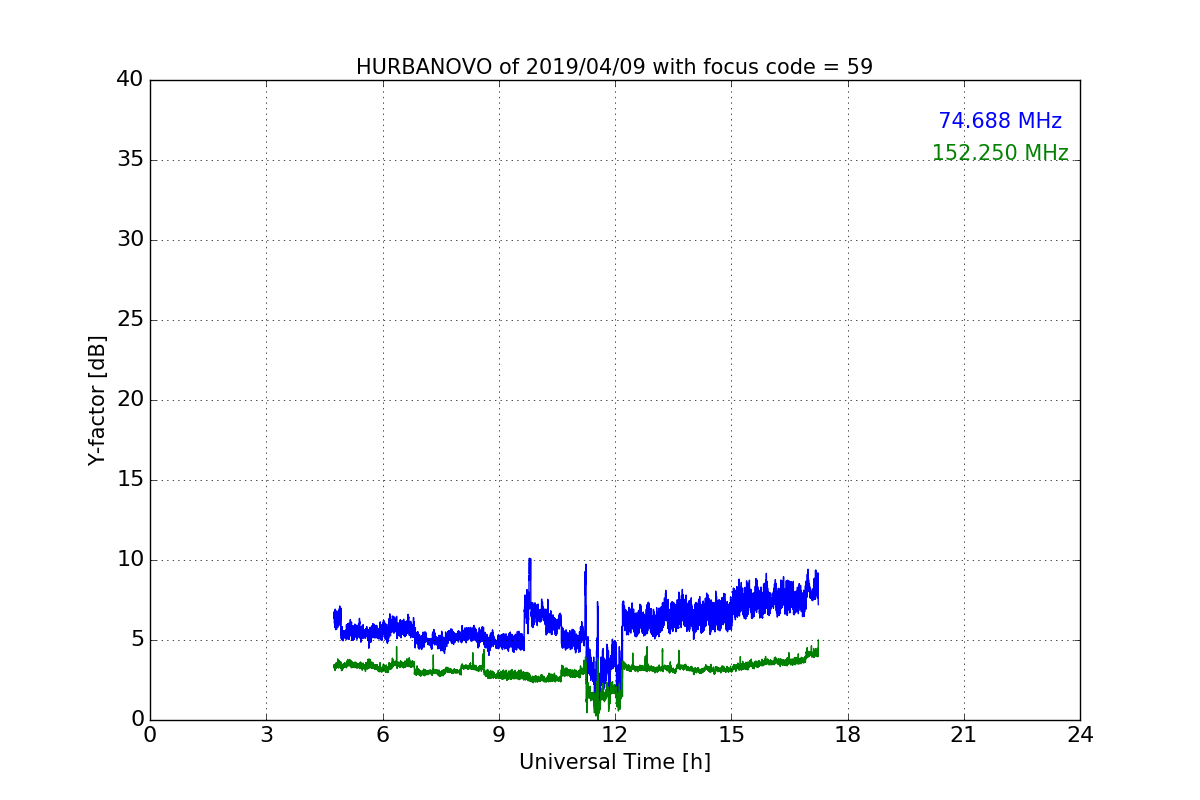Click the Universal Time [h] axis label
1200x800 pixels.
(614, 762)
